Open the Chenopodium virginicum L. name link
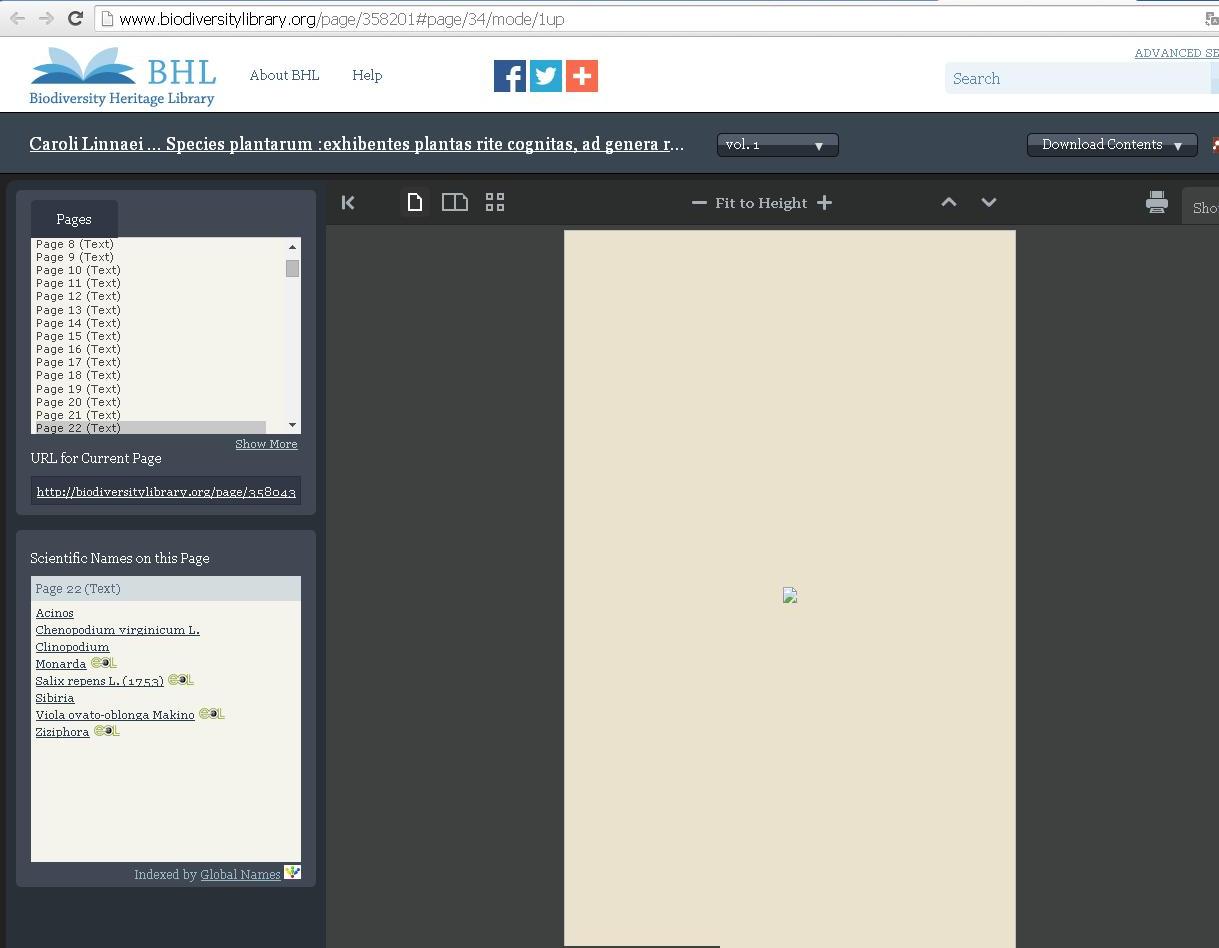Screen dimensions: 1219x948 117,630
